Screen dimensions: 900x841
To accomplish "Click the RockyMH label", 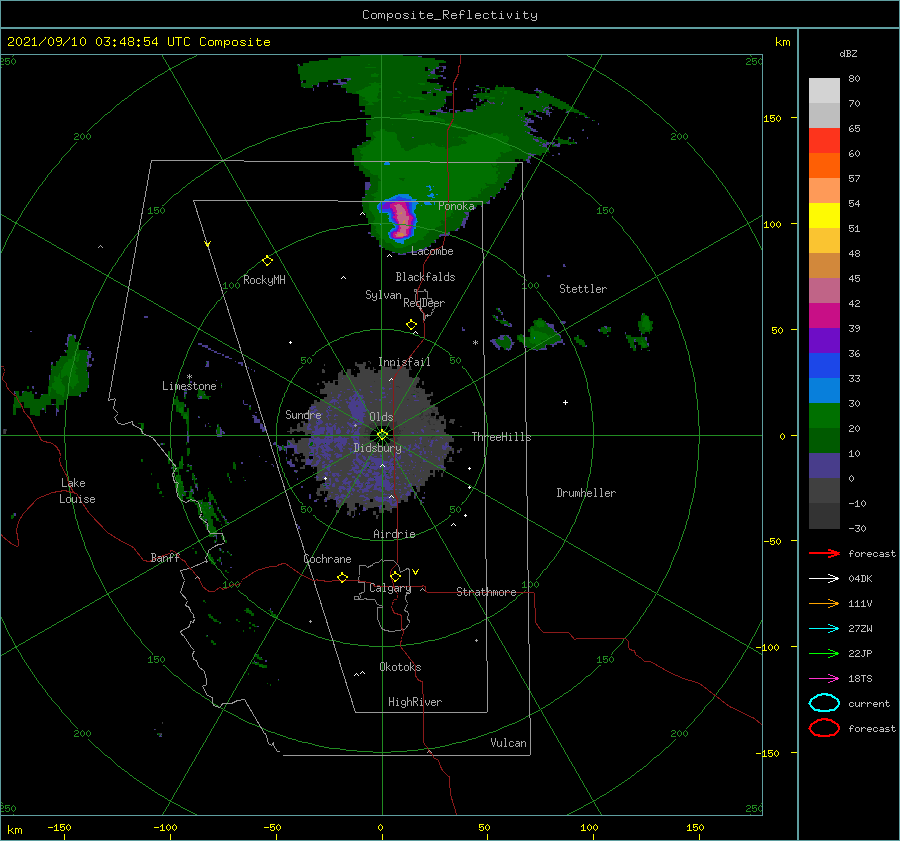I will (264, 280).
